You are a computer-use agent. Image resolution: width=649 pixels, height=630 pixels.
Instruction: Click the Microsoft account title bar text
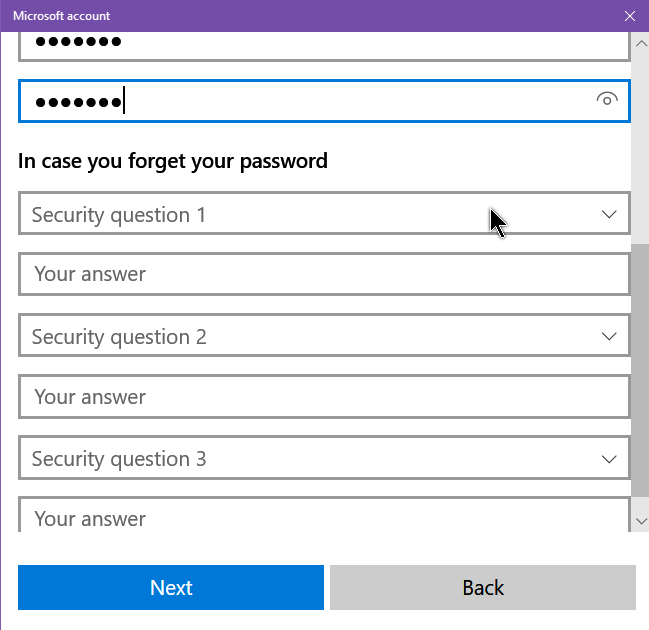click(x=61, y=16)
